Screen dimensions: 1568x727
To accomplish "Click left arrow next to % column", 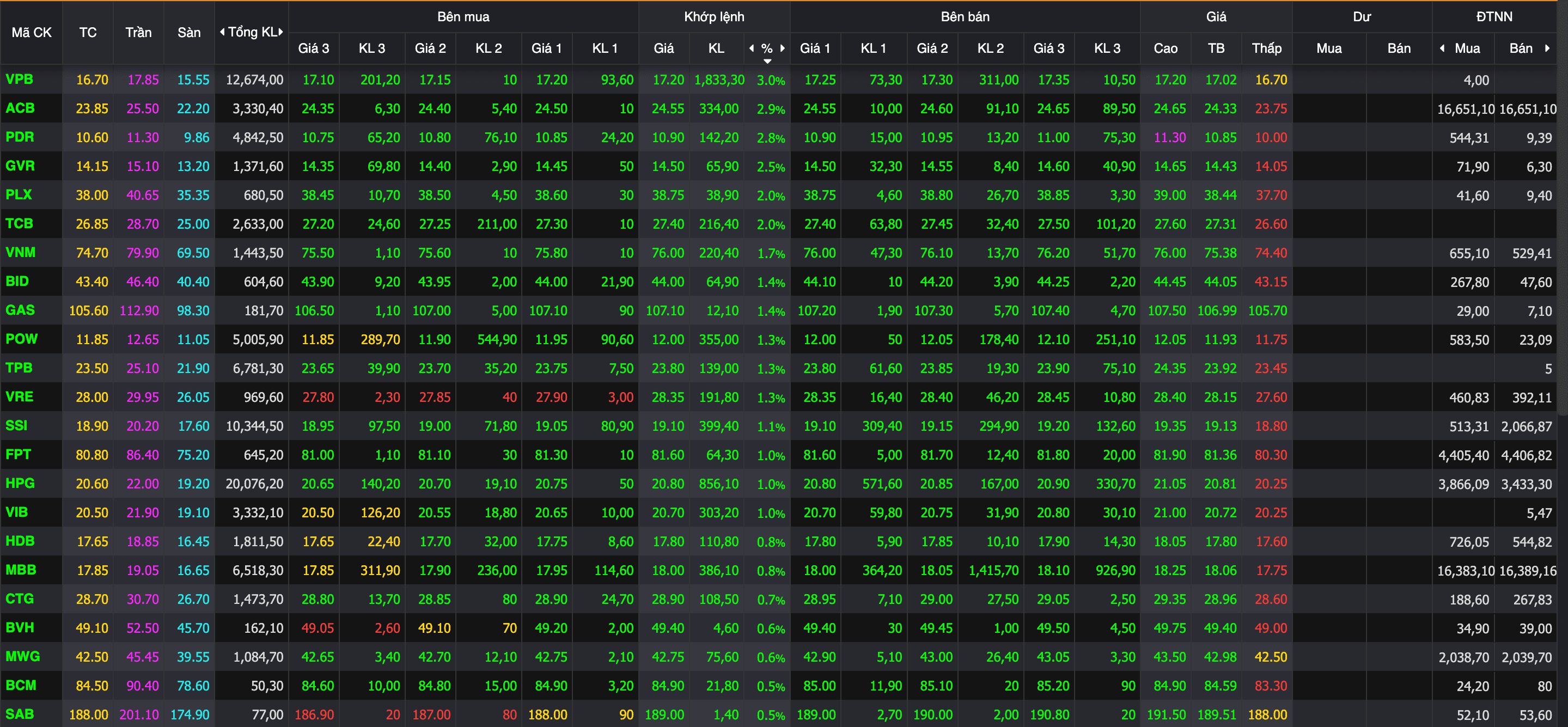I will [752, 48].
